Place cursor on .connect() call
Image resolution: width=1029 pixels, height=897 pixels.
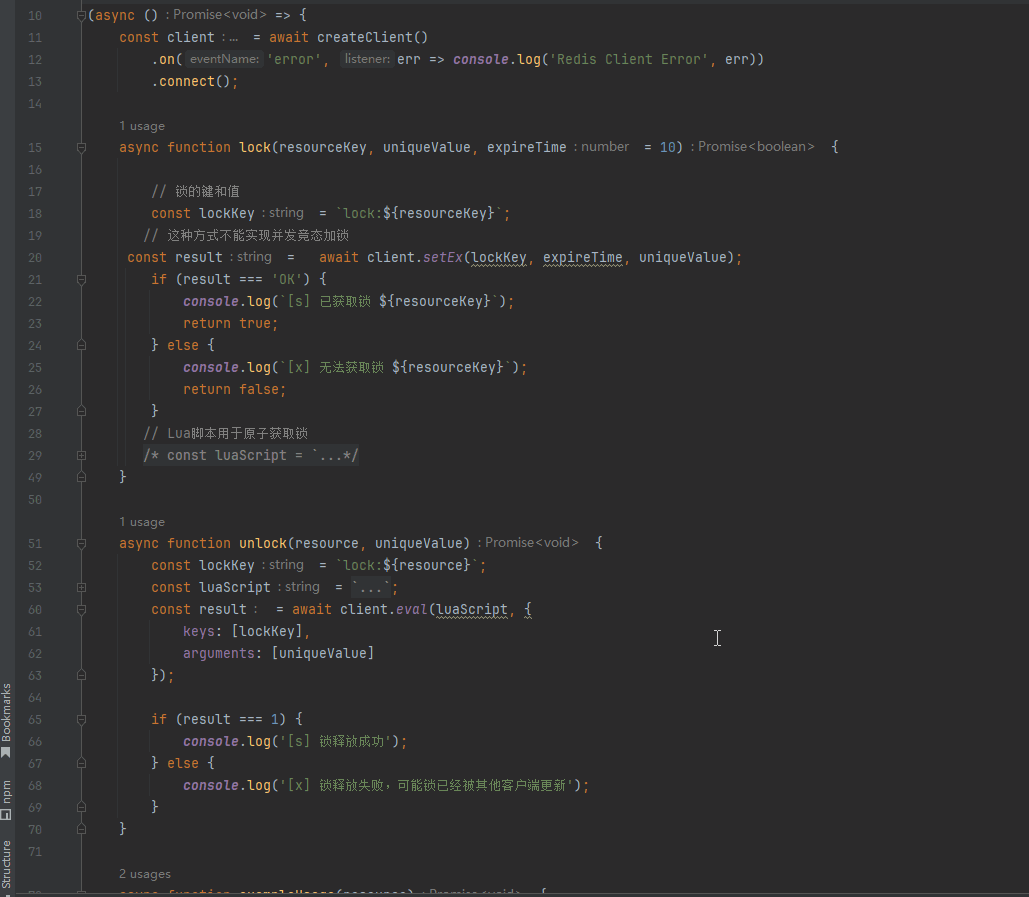(x=190, y=81)
